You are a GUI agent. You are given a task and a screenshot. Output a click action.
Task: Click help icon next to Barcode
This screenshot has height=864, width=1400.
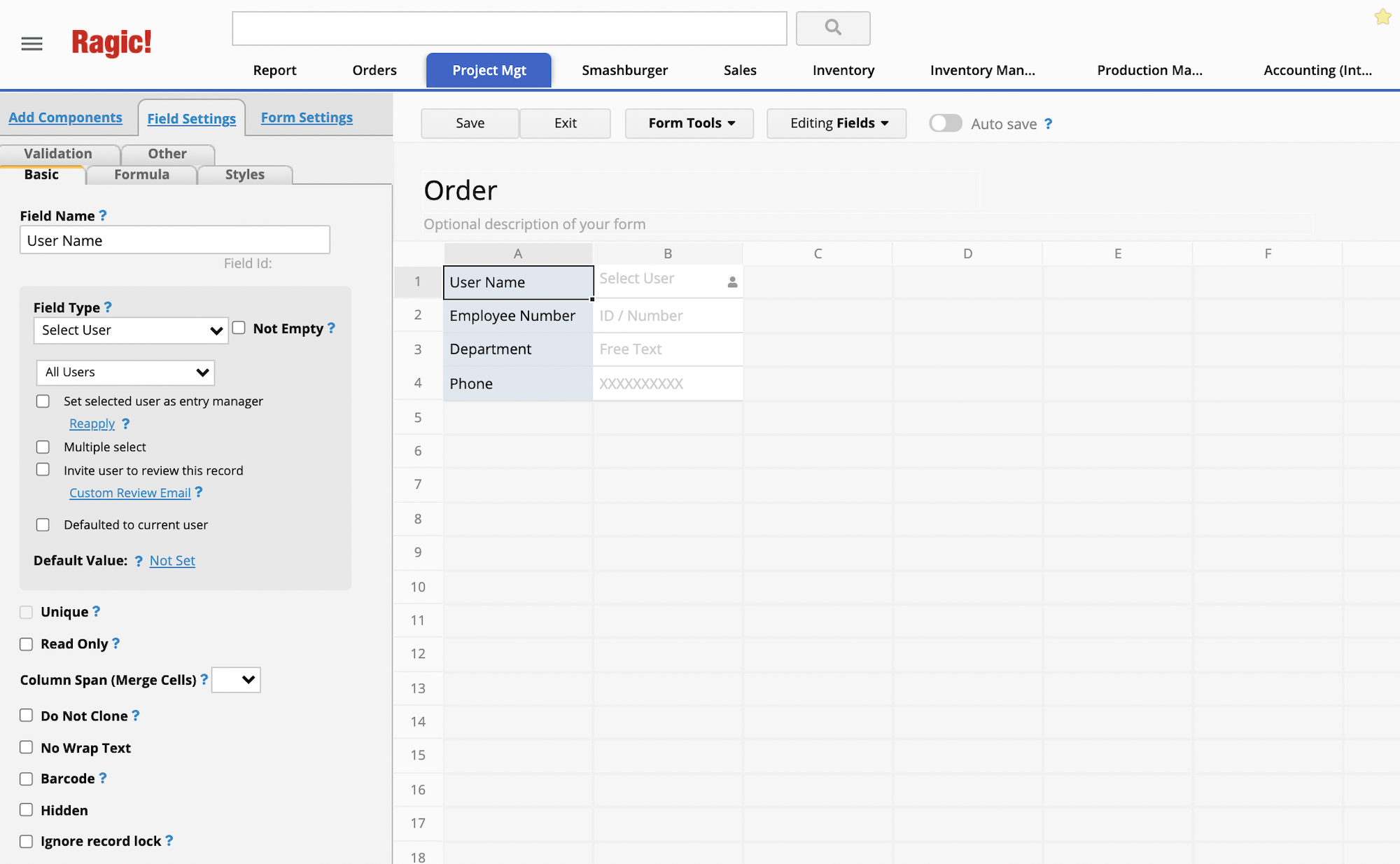[x=103, y=778]
